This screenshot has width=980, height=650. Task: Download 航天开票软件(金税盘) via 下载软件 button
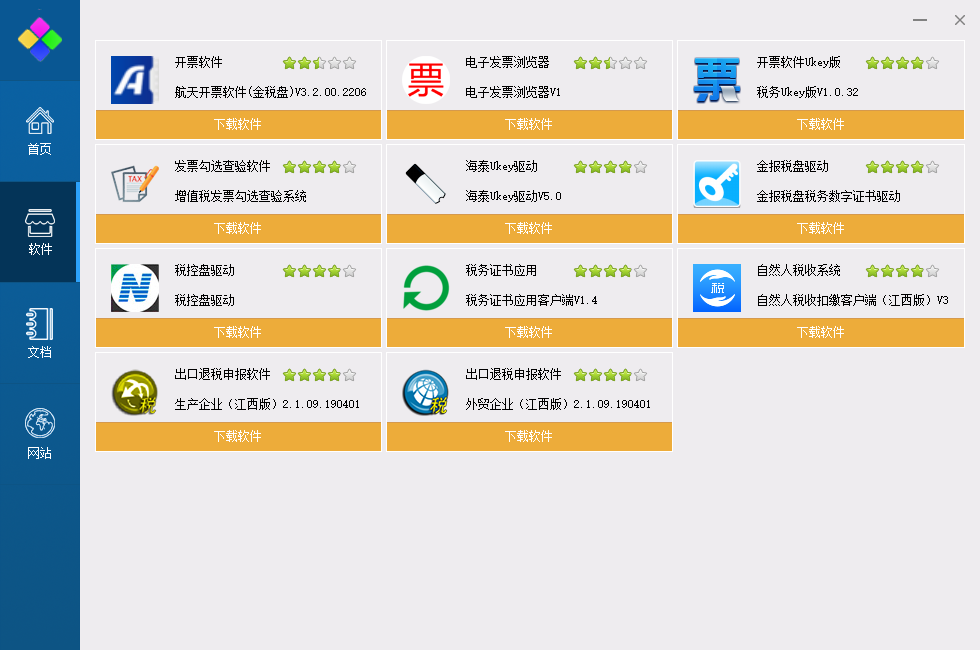(238, 124)
